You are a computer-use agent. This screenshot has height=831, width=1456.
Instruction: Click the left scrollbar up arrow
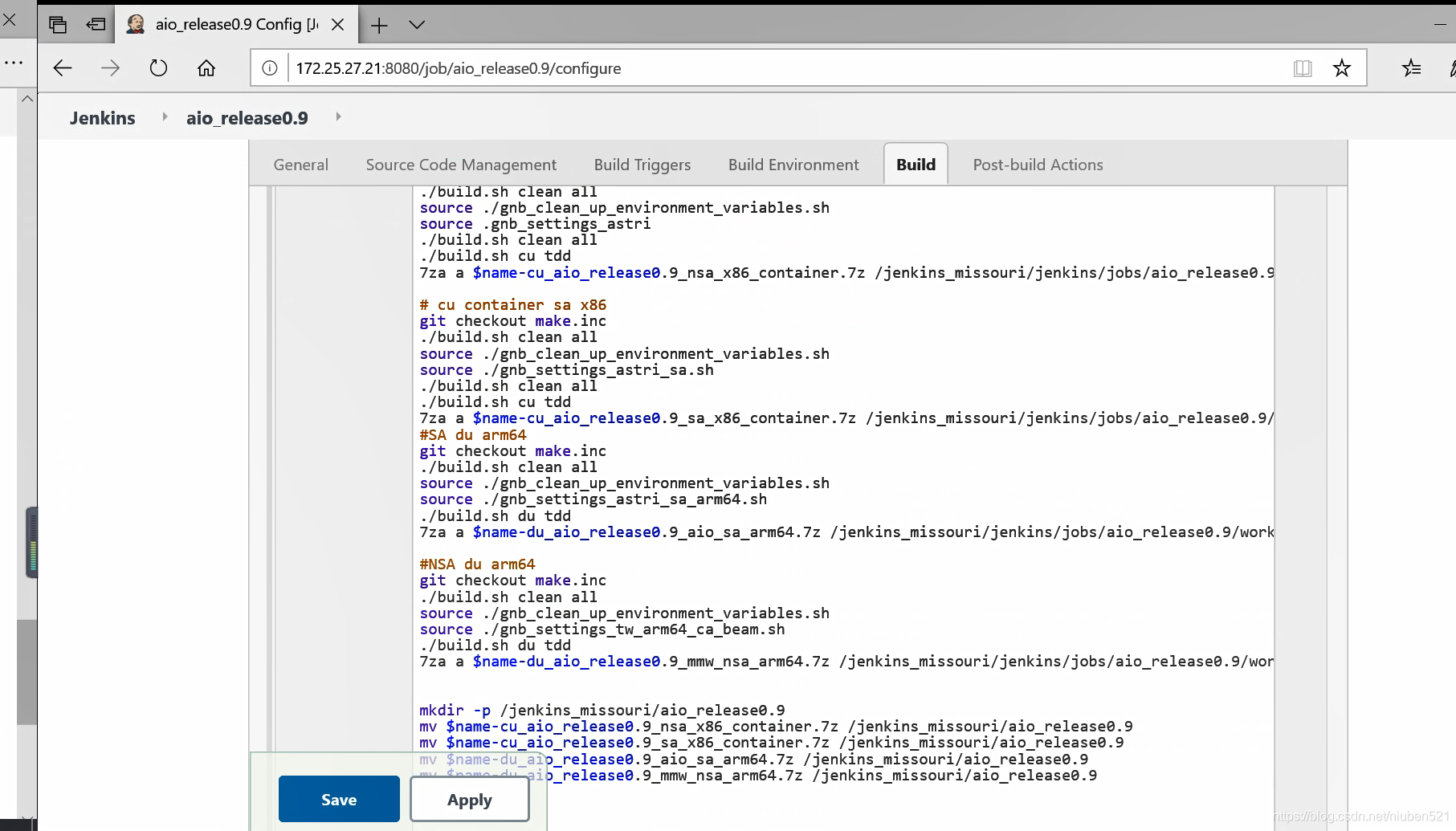point(27,99)
